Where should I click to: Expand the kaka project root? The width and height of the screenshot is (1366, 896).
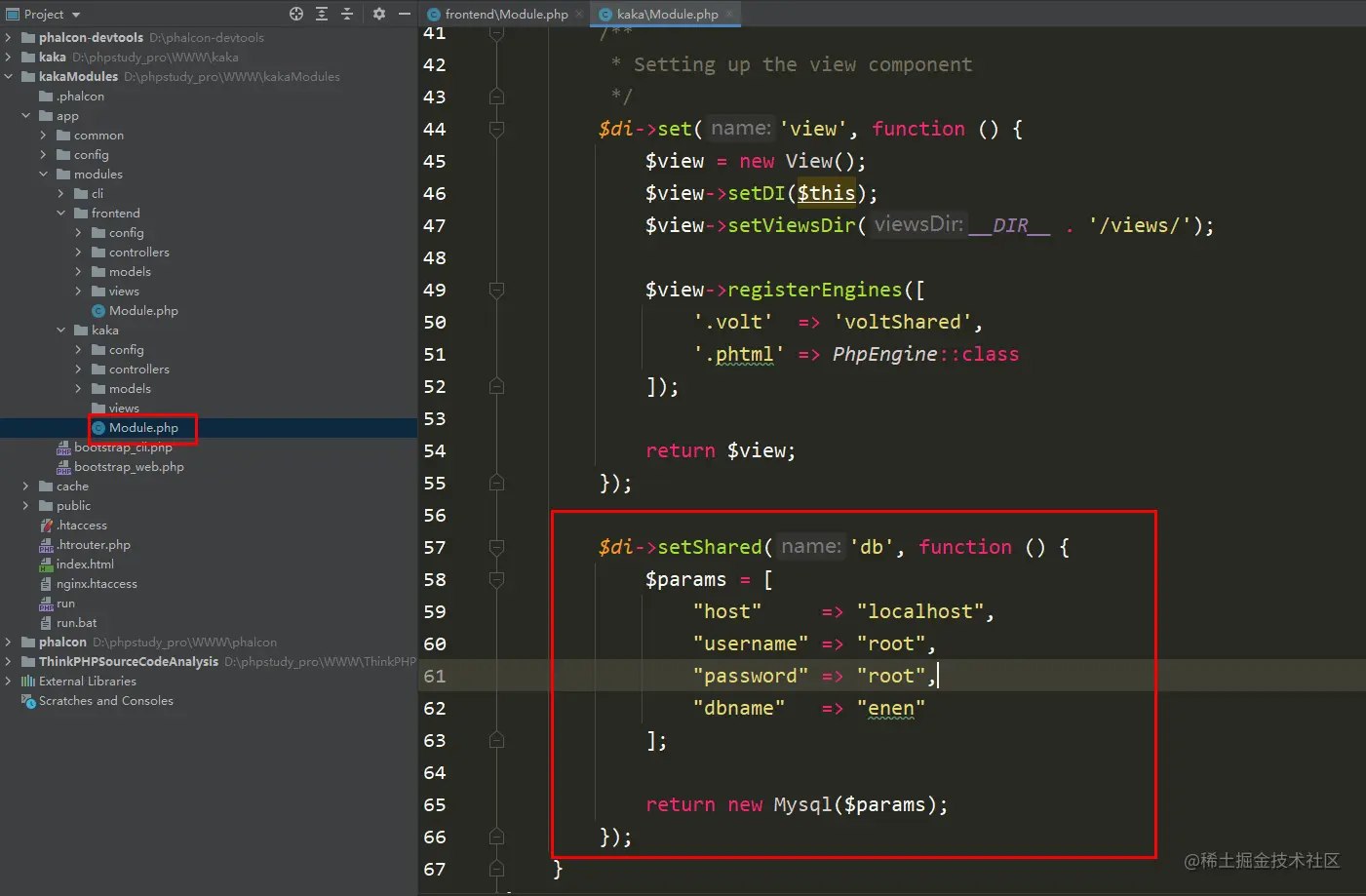click(x=9, y=58)
